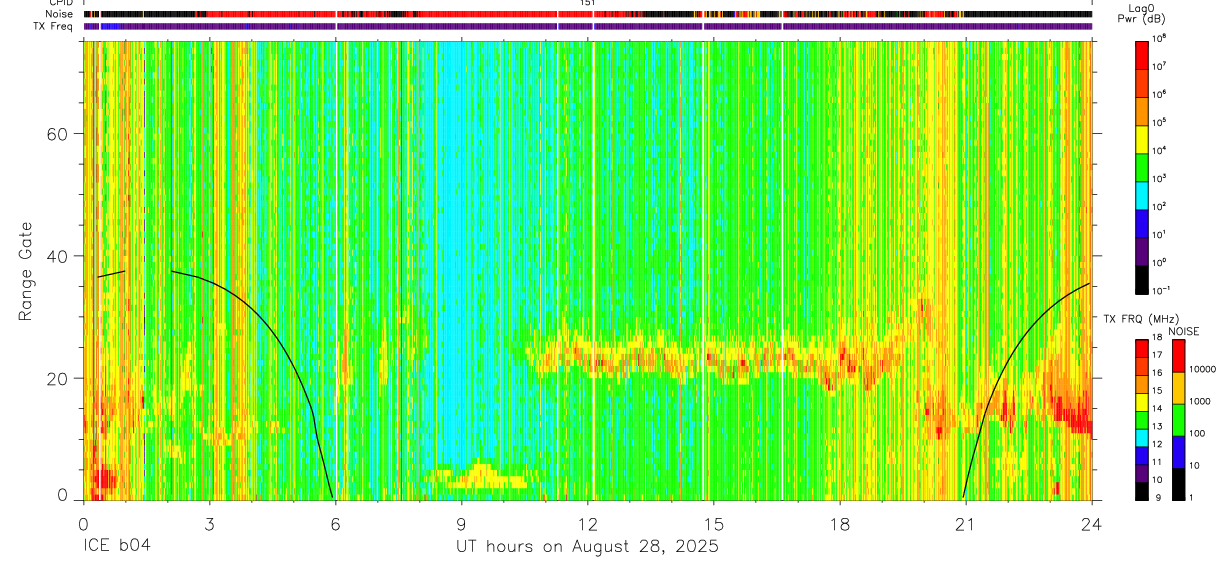Screen dimensions: 1228x567
Task: Click the red-black Noise strip above the plot
Action: pos(587,14)
